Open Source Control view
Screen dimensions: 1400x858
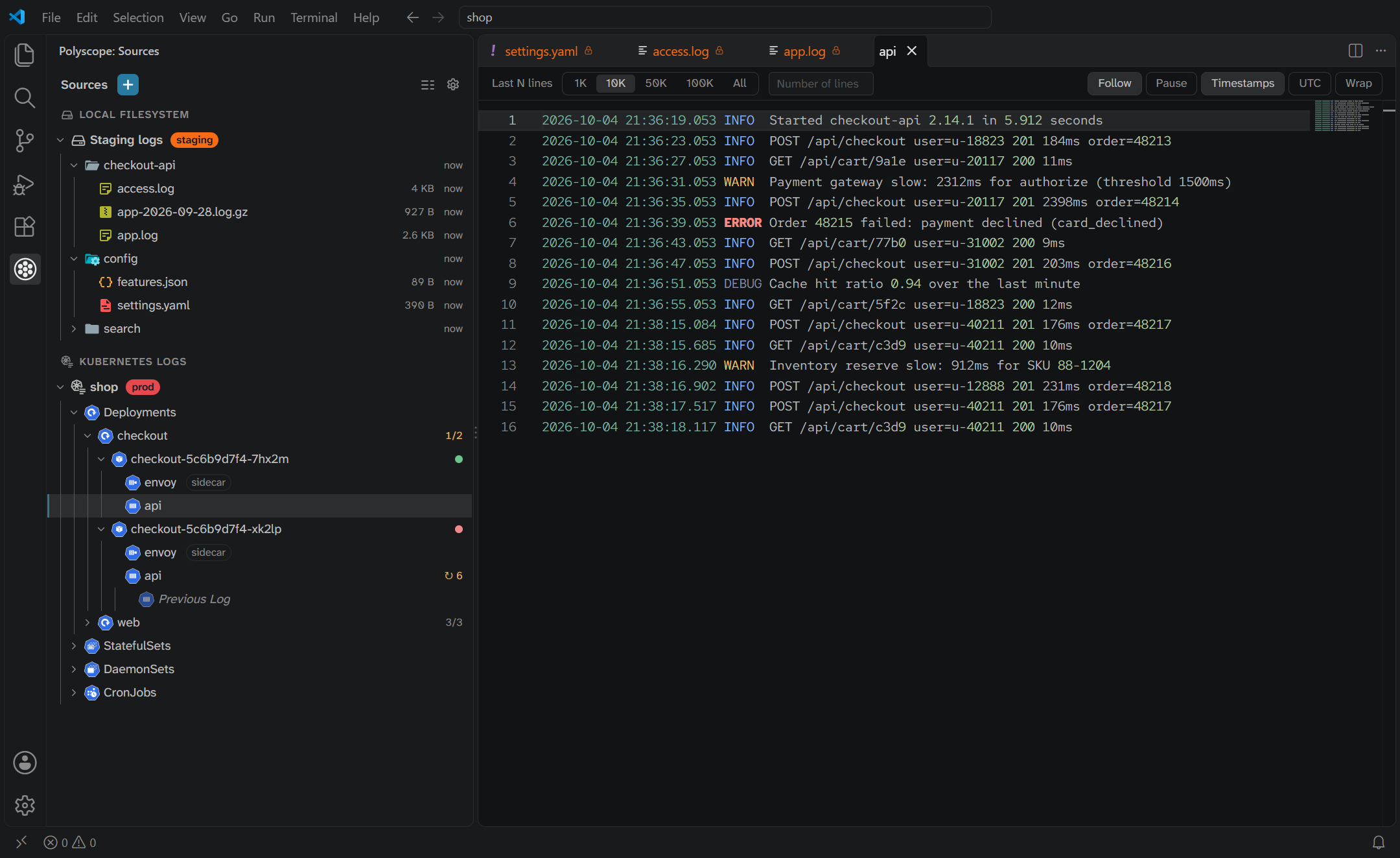pyautogui.click(x=25, y=141)
